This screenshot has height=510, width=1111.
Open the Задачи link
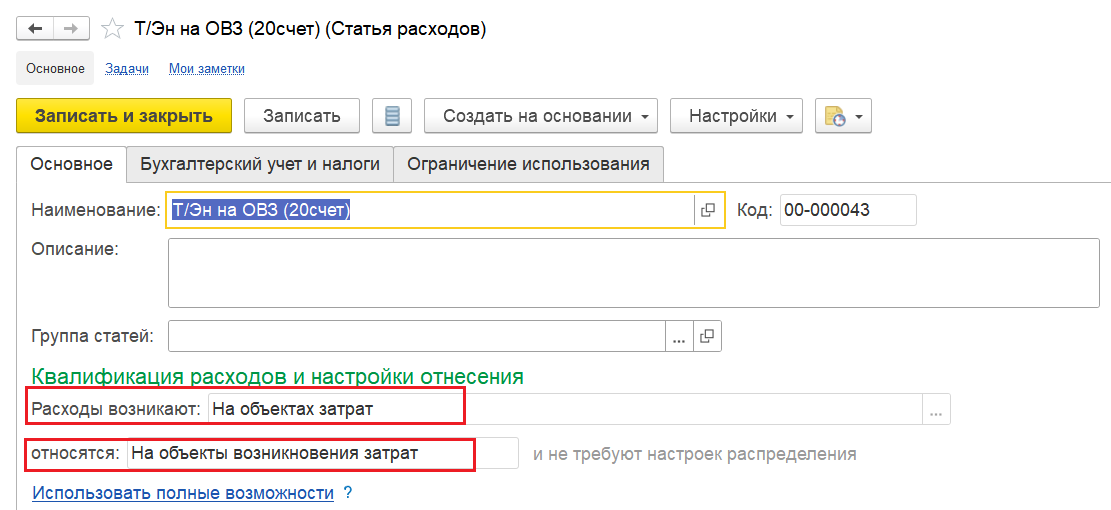(x=127, y=69)
